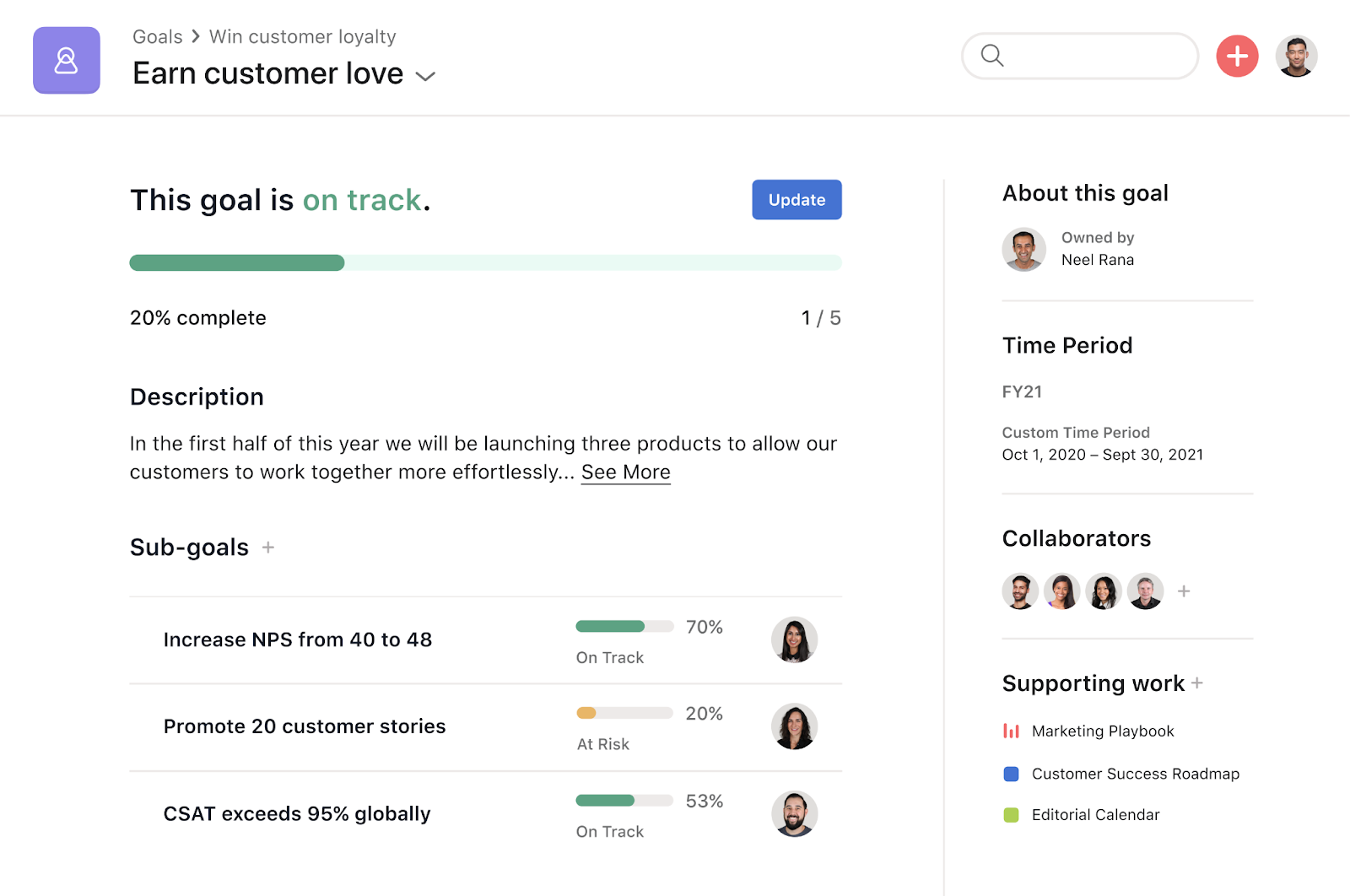1350x896 pixels.
Task: Click the first collaborator avatar
Action: click(x=1021, y=591)
